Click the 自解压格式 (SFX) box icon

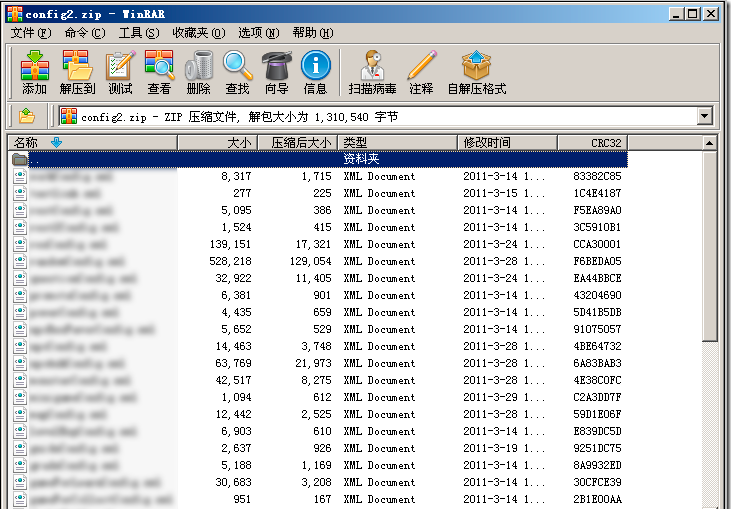[476, 66]
